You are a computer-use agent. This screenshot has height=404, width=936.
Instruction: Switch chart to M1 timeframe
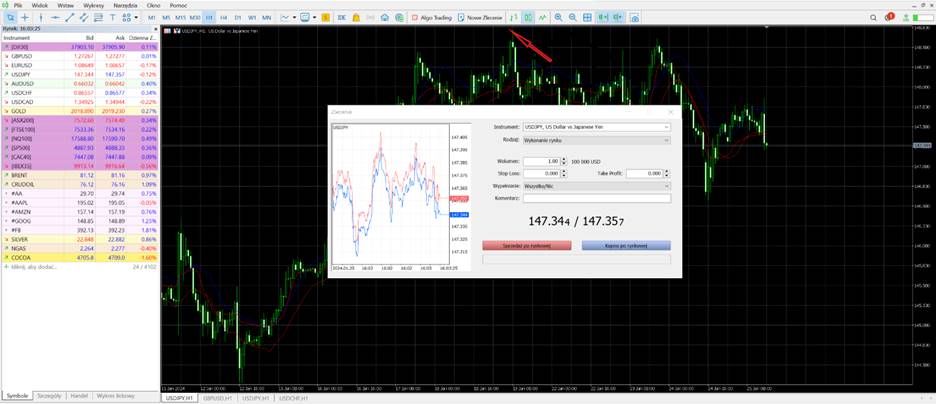(152, 17)
